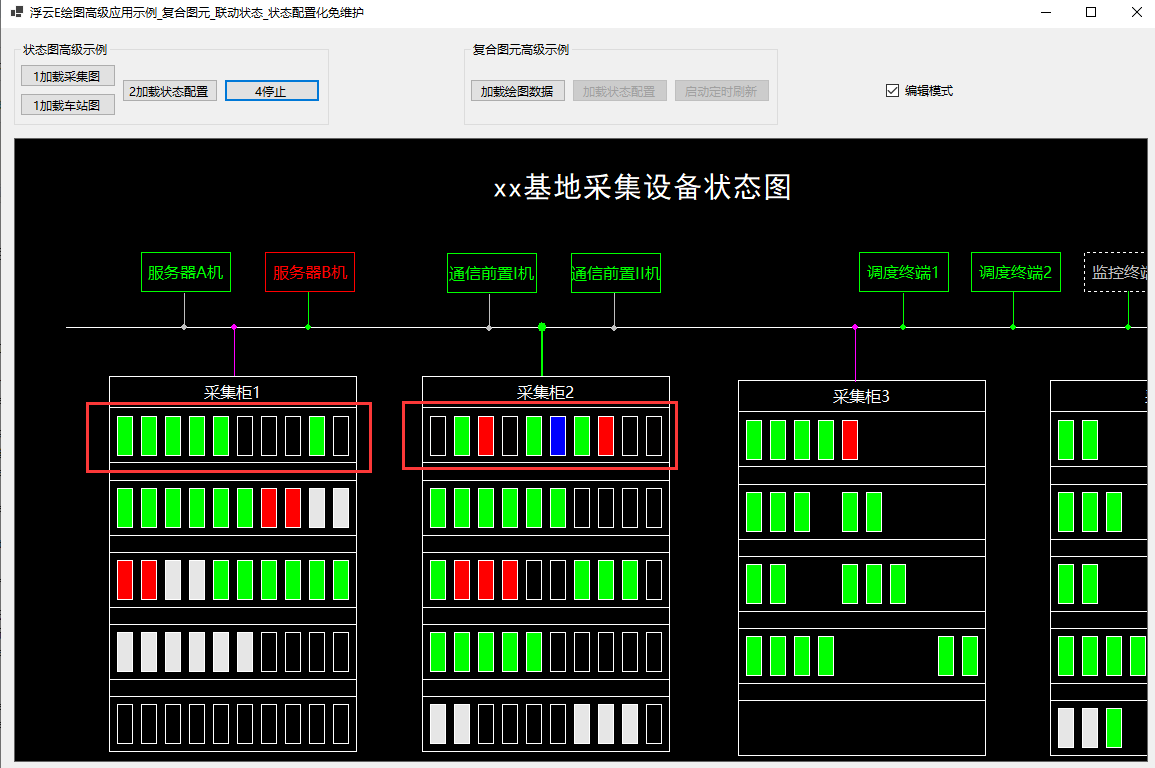Select the 通信前置I机 node
1155x768 pixels.
[492, 273]
